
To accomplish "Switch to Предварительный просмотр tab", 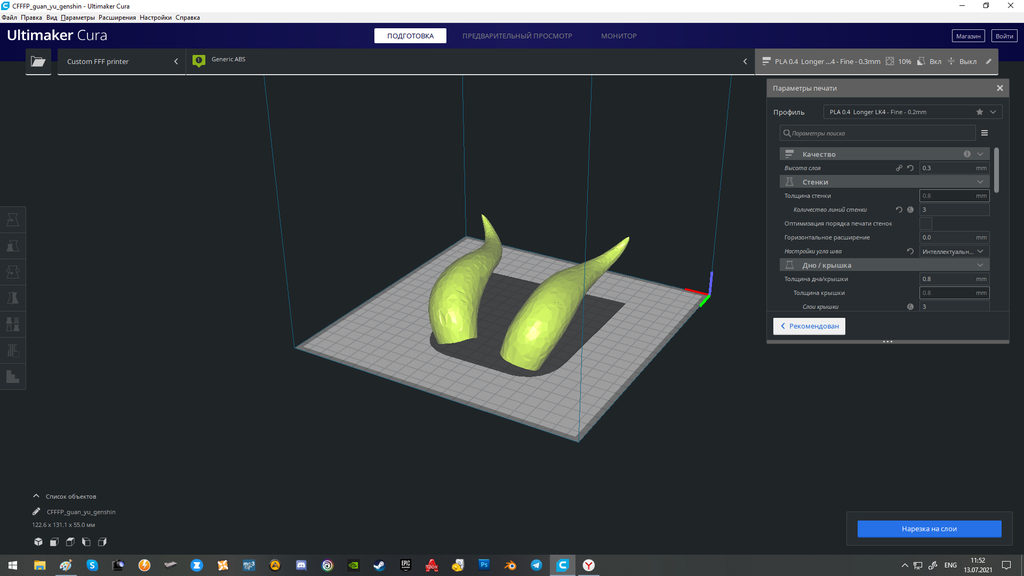I will coord(517,36).
